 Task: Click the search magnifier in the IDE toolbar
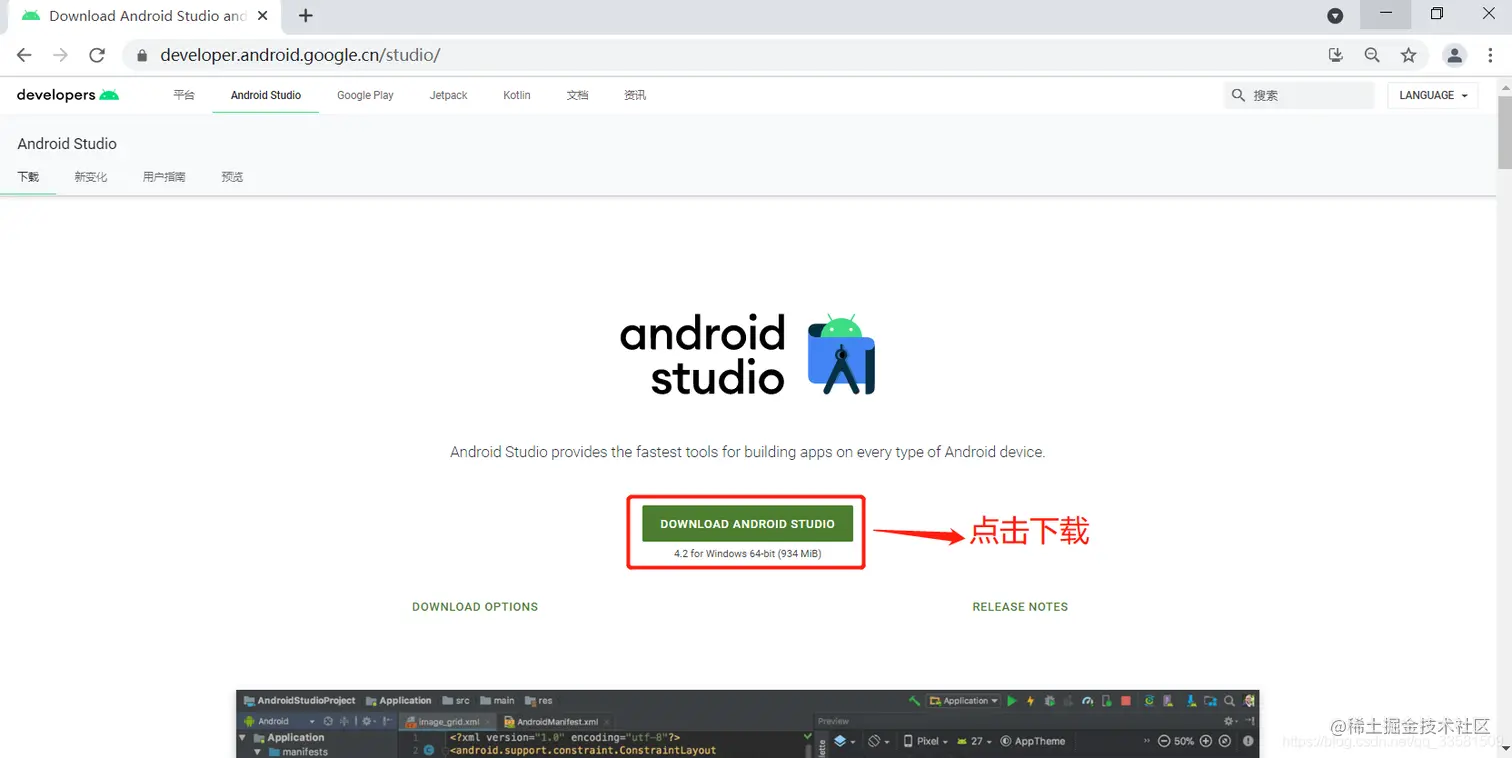click(x=1228, y=701)
